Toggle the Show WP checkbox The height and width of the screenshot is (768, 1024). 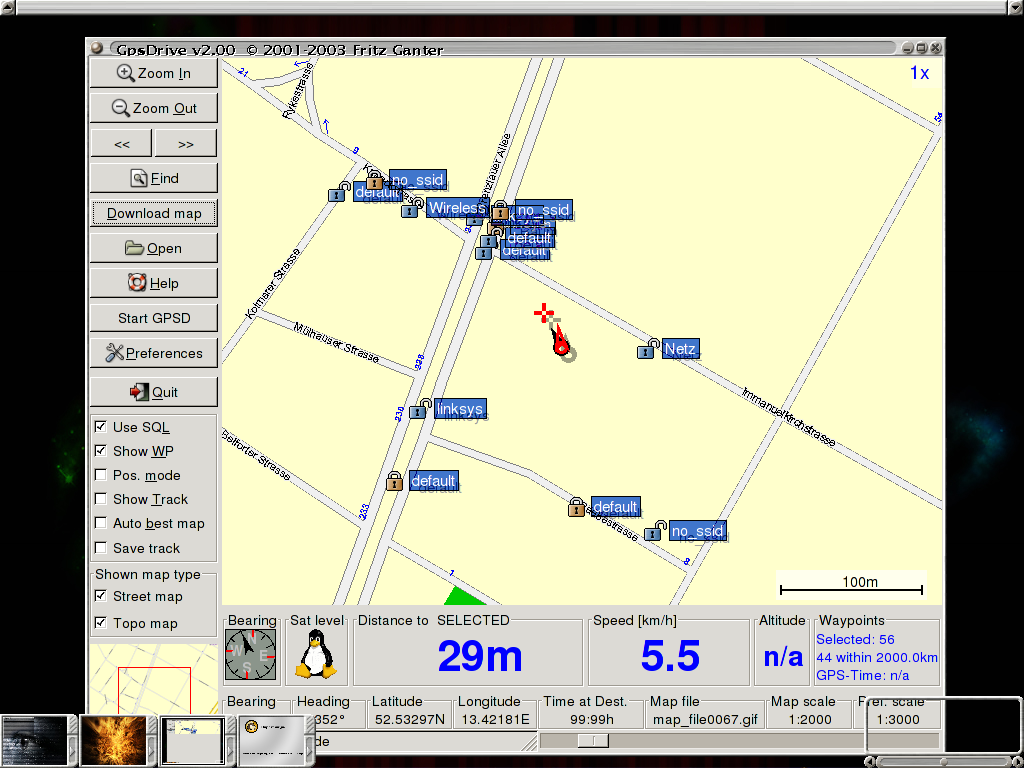(x=101, y=451)
